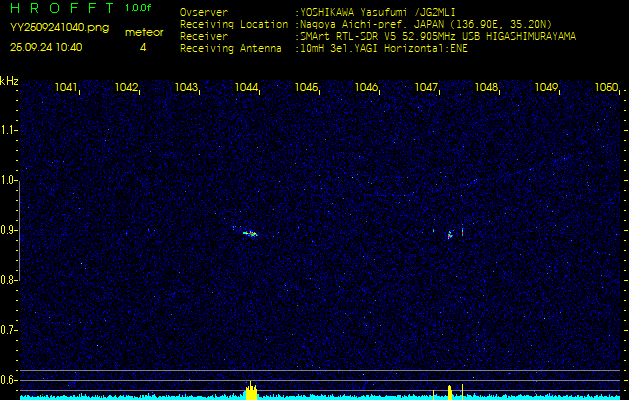
Task: Click the meteor count number 4
Action: pos(143,47)
